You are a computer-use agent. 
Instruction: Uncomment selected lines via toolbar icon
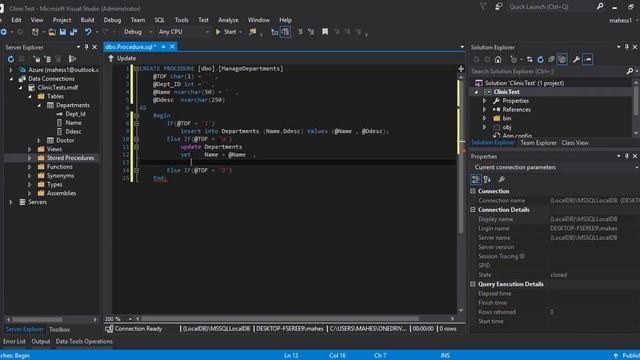[x=311, y=32]
